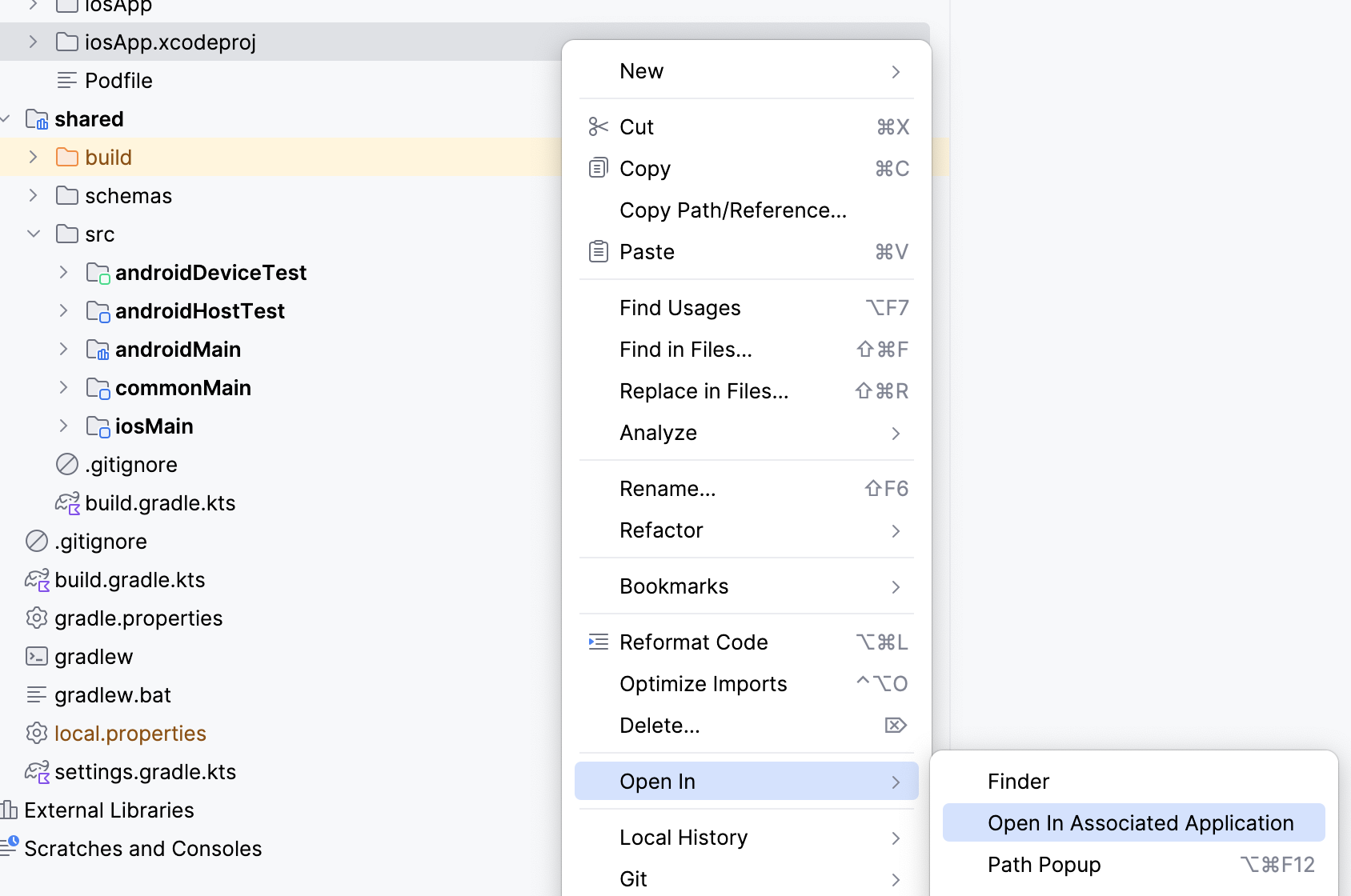Expand the commonMain source set
This screenshot has height=896, width=1351.
(x=63, y=388)
